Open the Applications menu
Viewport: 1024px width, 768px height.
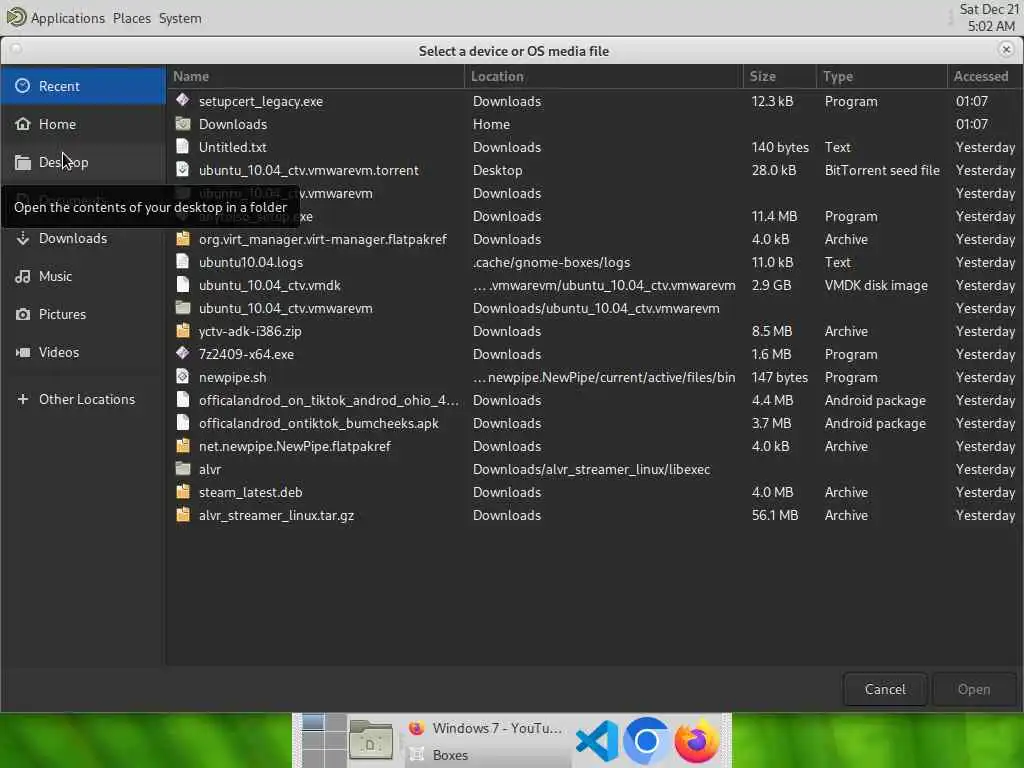[x=67, y=18]
